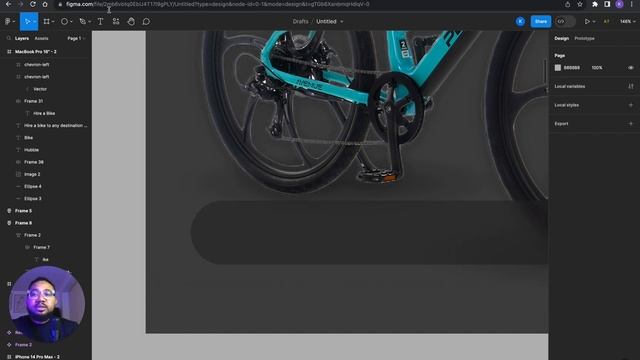
Task: Select the Move tool
Action: coord(27,22)
